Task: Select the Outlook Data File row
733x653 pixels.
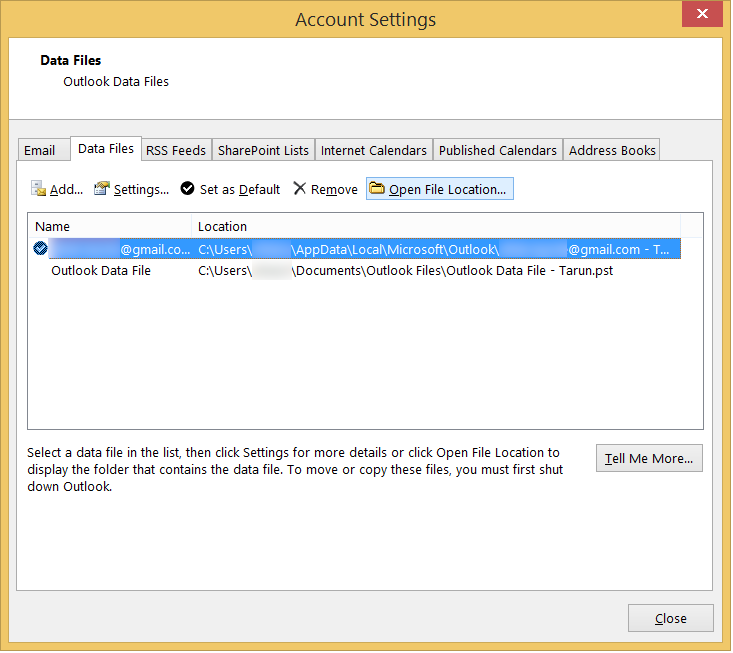Action: pyautogui.click(x=354, y=271)
